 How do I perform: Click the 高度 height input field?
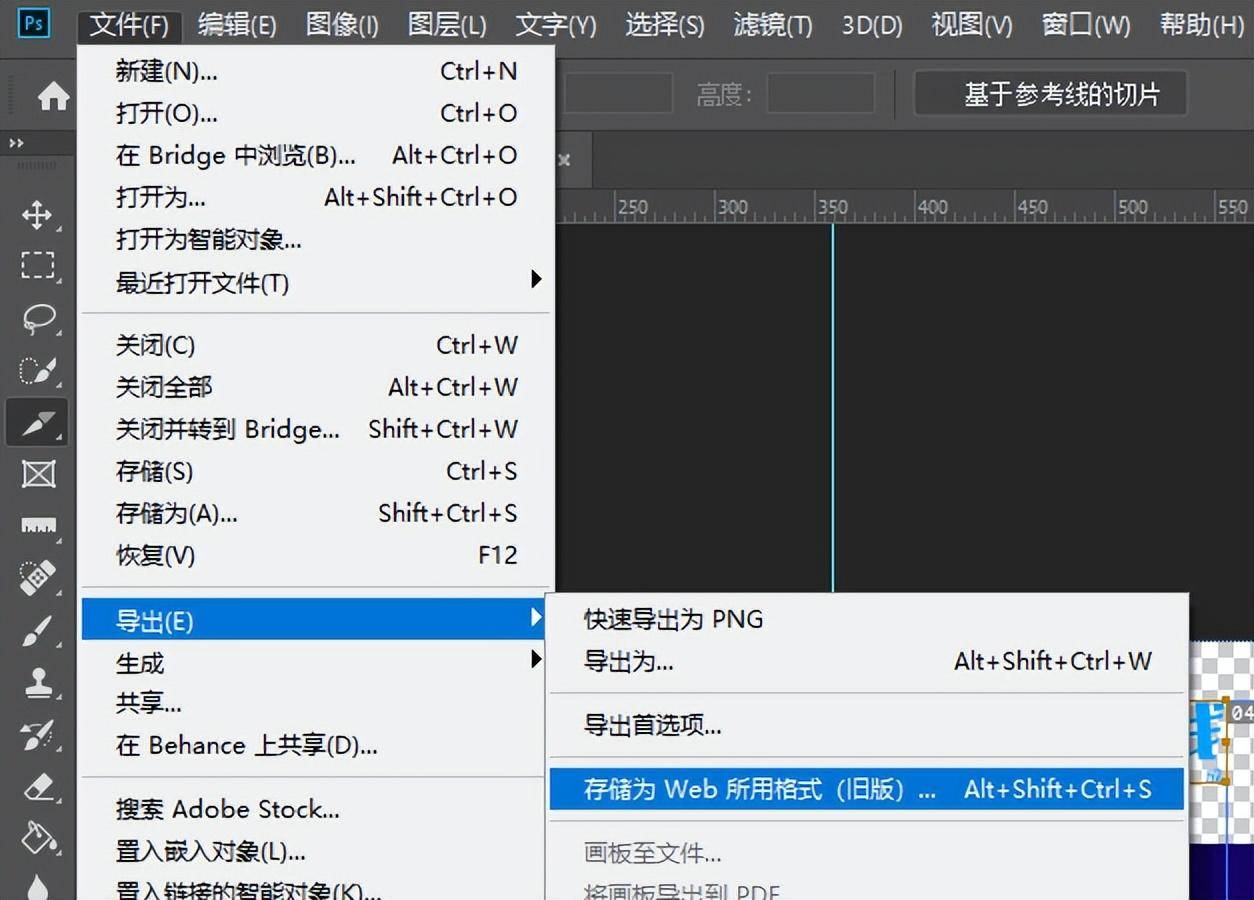click(x=821, y=94)
